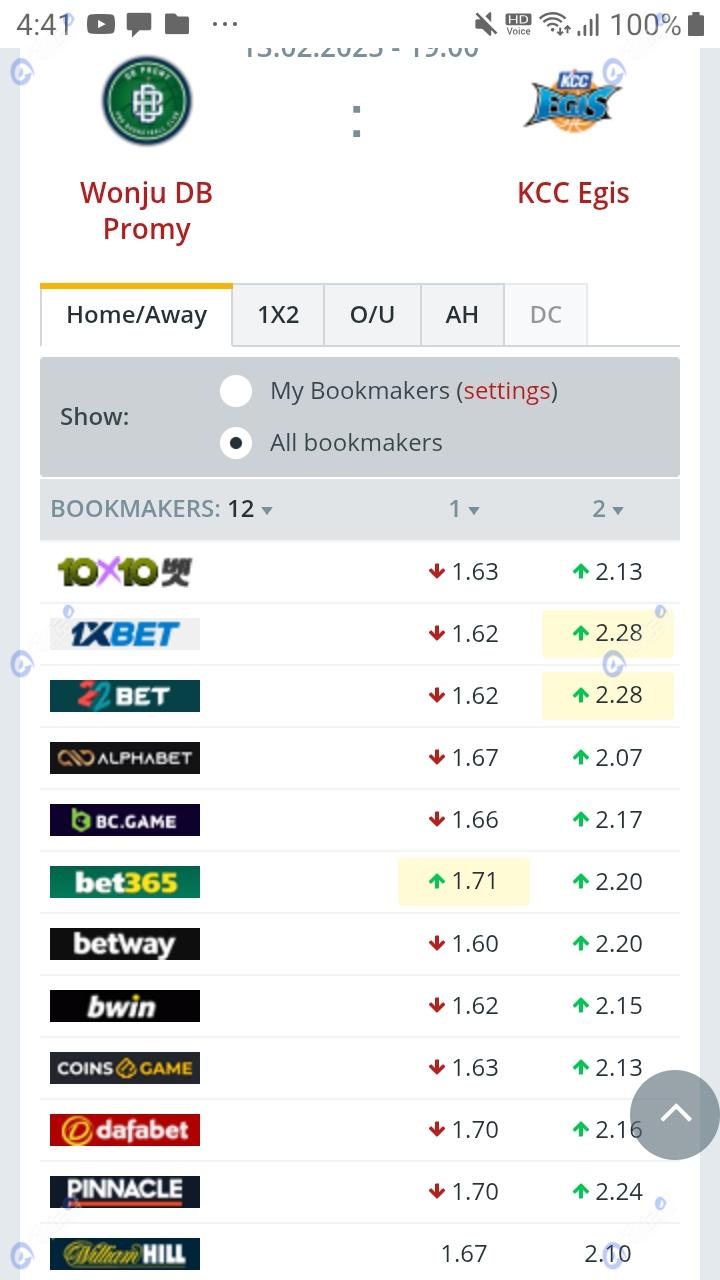Viewport: 720px width, 1280px height.
Task: Tap the Wonju DB Promy team logo
Action: [x=146, y=101]
